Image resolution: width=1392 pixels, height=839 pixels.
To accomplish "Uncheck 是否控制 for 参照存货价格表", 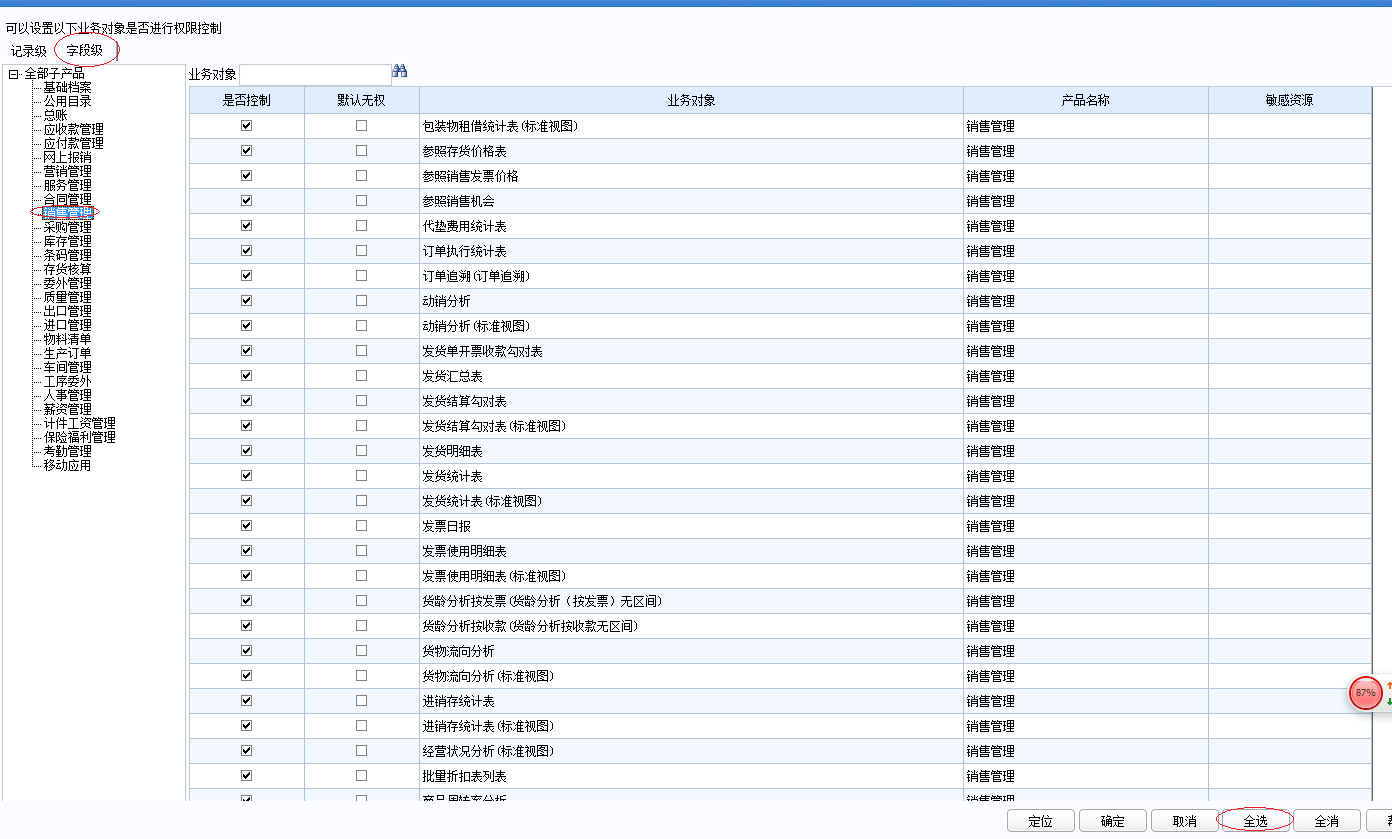I will click(x=246, y=151).
